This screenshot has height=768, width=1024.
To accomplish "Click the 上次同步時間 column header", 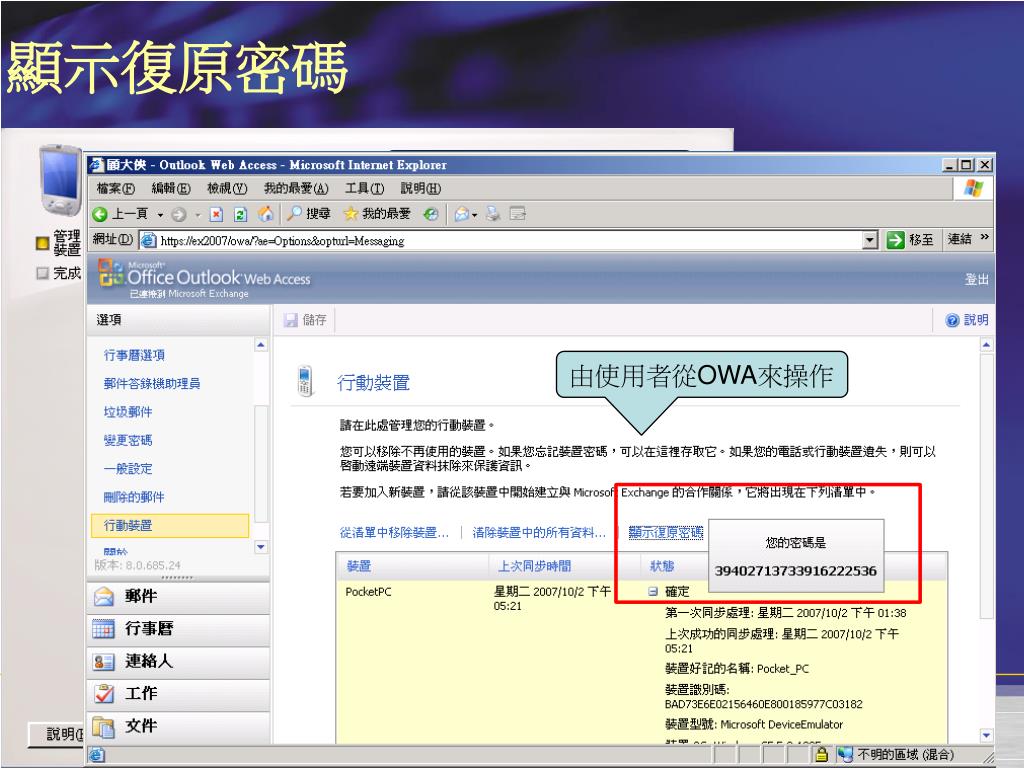I will click(x=534, y=566).
